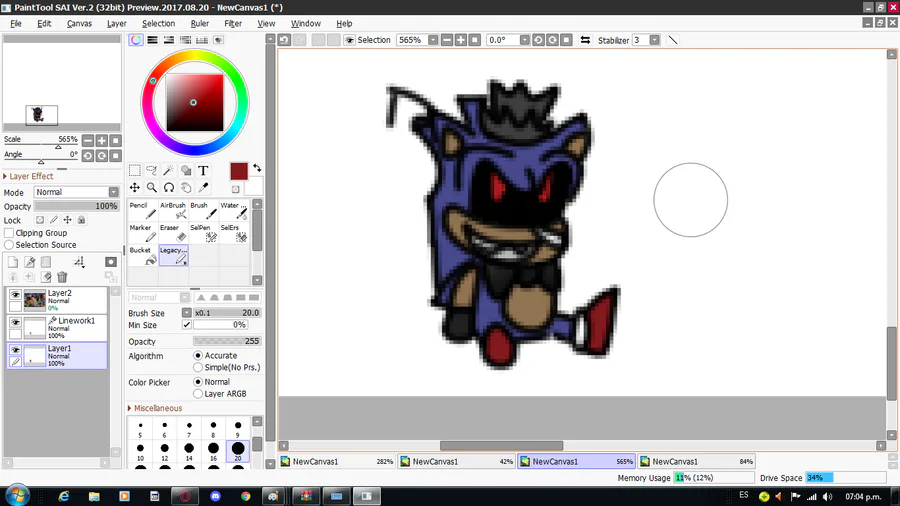The width and height of the screenshot is (900, 506).
Task: Open the Layer menu
Action: (117, 24)
